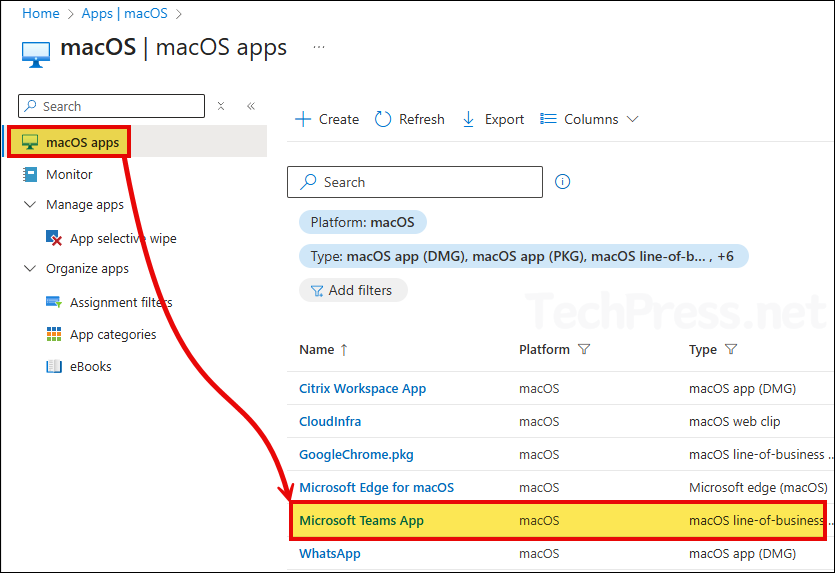Click the Create plus icon

(x=303, y=119)
